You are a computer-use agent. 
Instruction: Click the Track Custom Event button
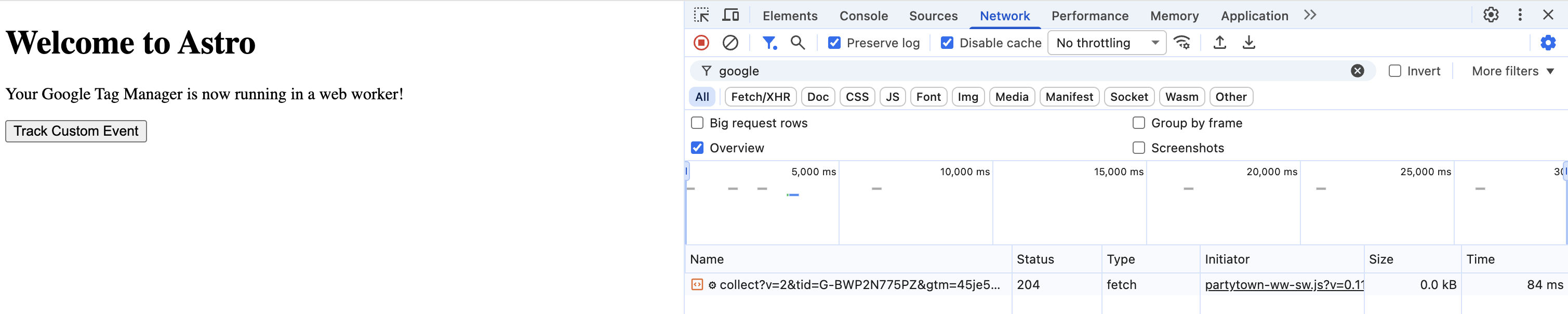(76, 131)
